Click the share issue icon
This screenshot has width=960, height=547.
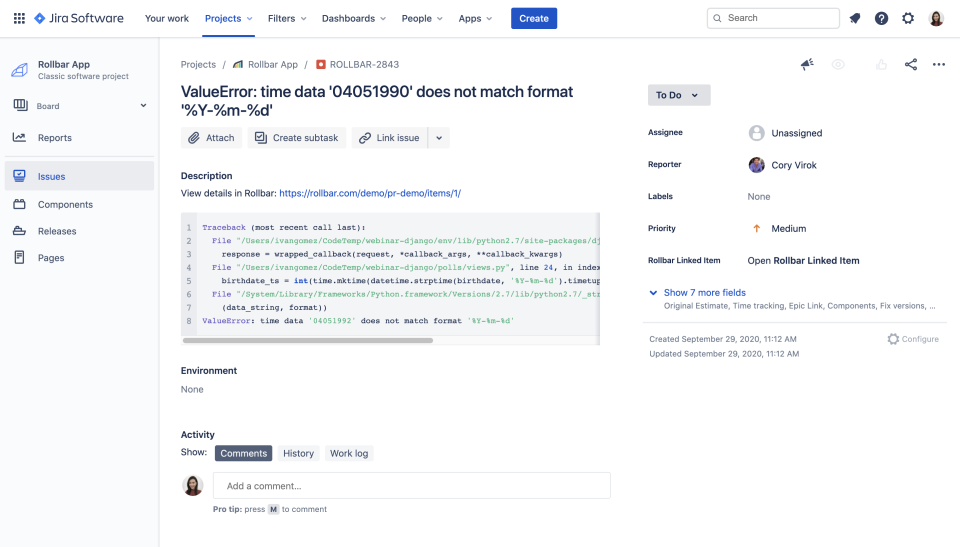click(x=911, y=65)
